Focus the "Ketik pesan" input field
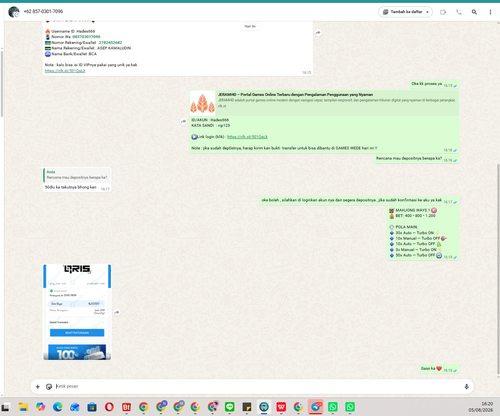The image size is (500, 416). [257, 386]
